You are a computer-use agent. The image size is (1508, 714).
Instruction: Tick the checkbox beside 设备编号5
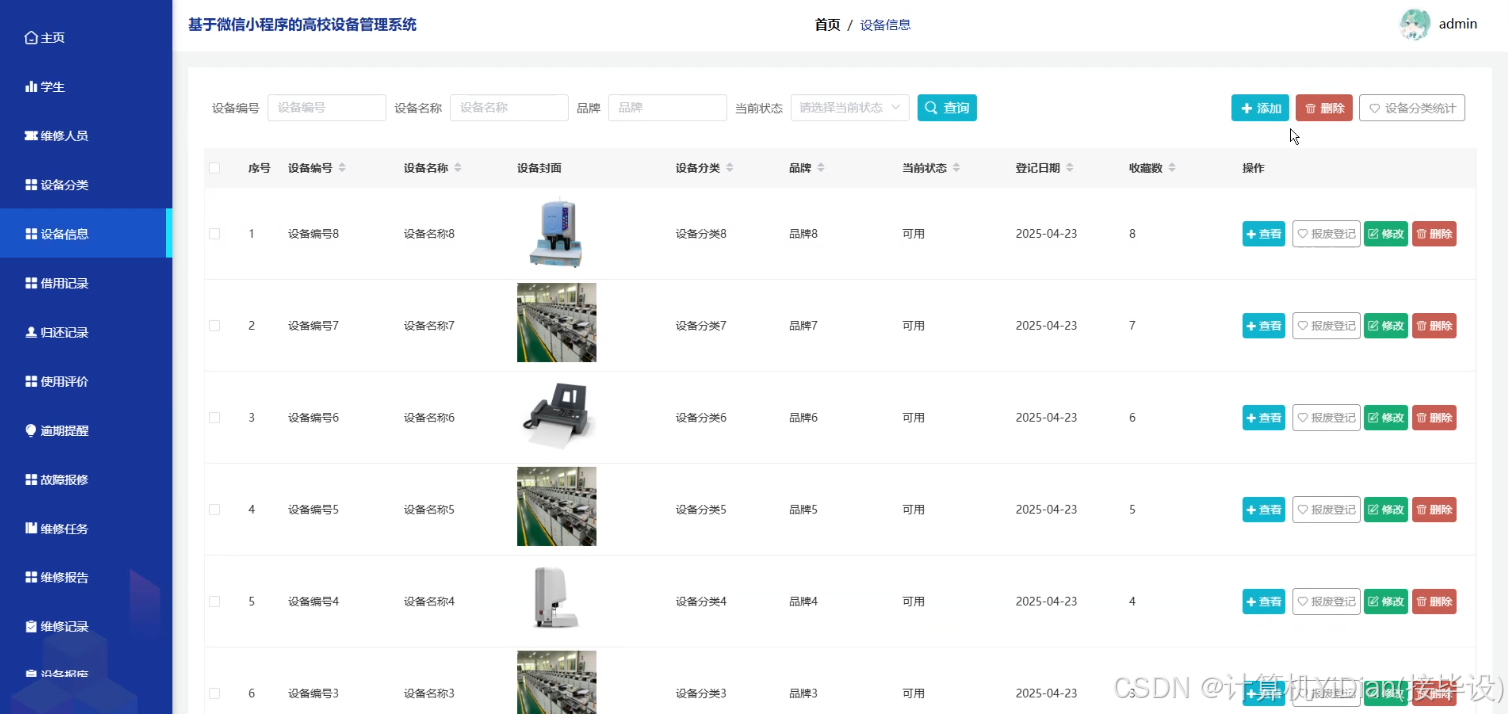tap(214, 509)
